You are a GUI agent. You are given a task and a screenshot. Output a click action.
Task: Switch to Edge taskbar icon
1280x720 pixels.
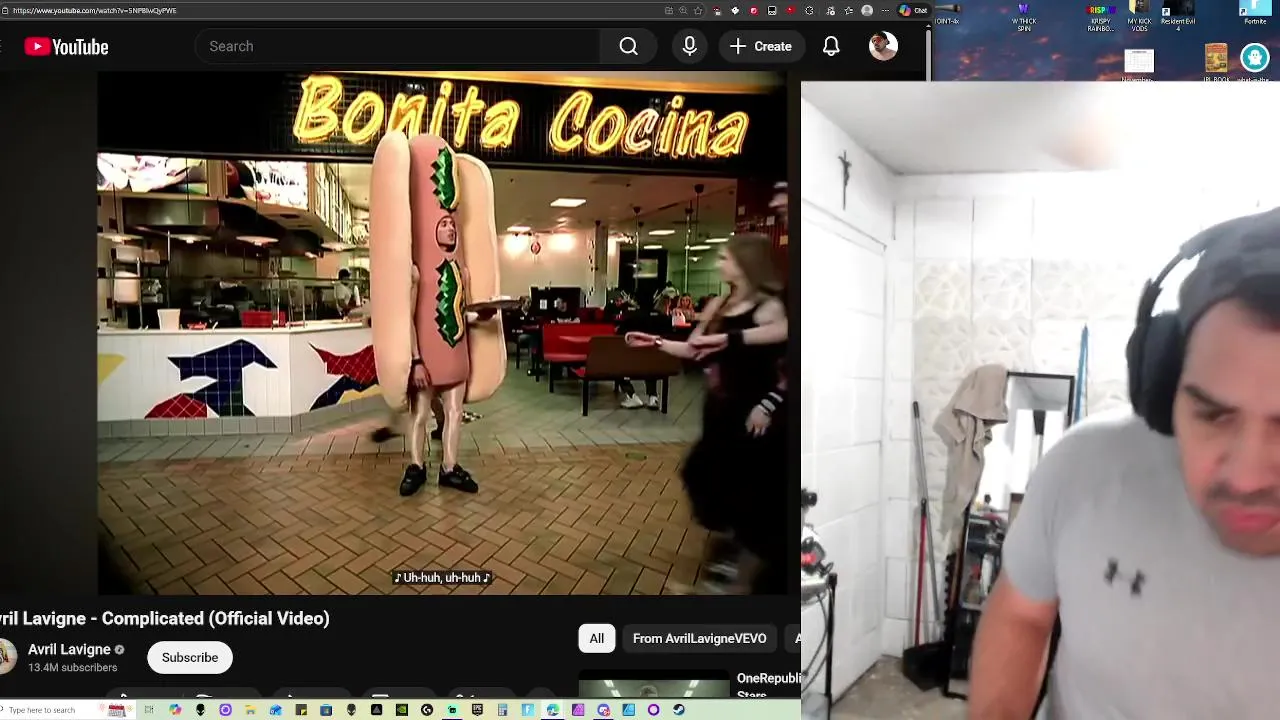[x=552, y=710]
